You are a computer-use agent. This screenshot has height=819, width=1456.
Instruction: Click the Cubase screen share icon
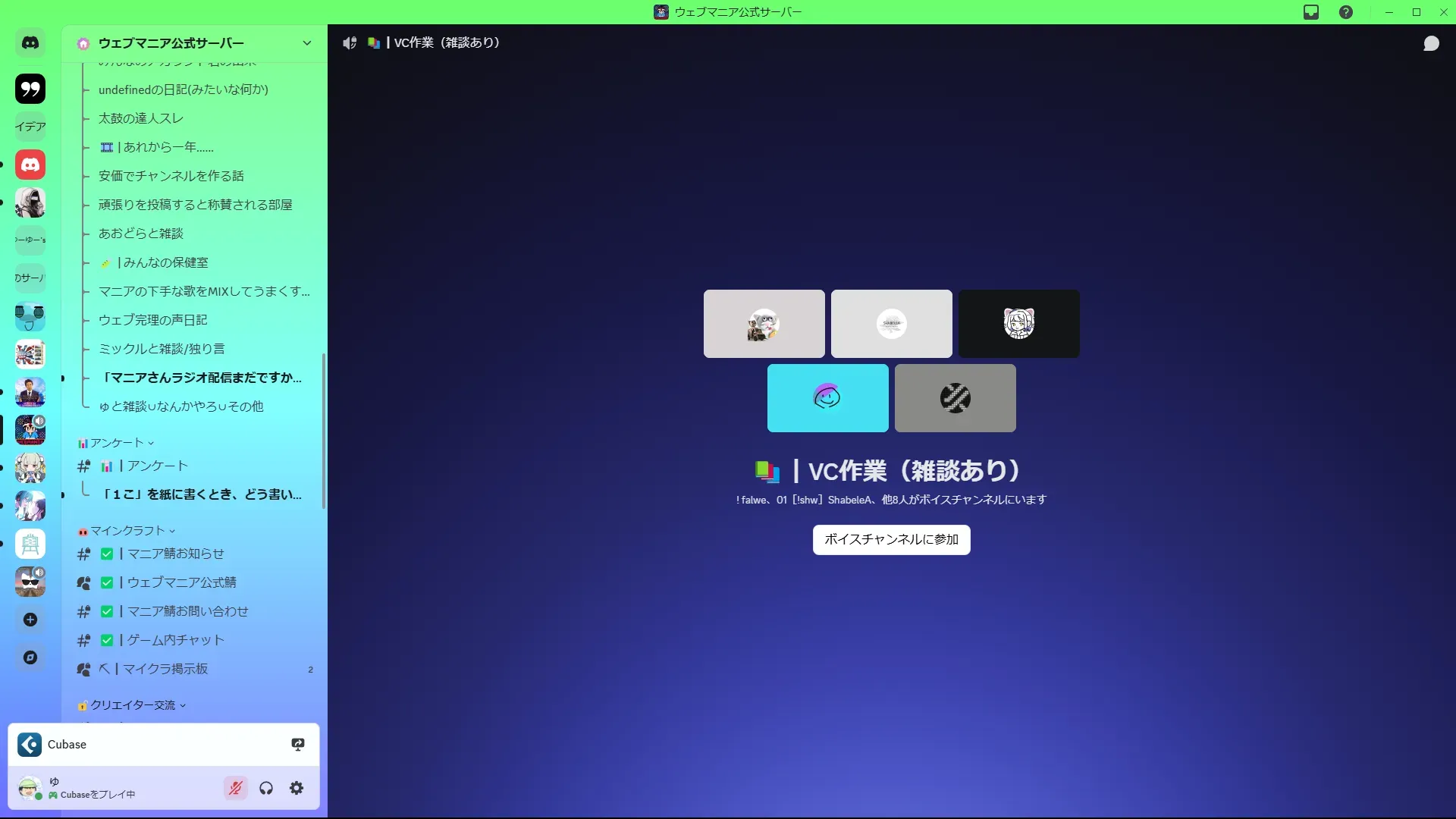298,745
